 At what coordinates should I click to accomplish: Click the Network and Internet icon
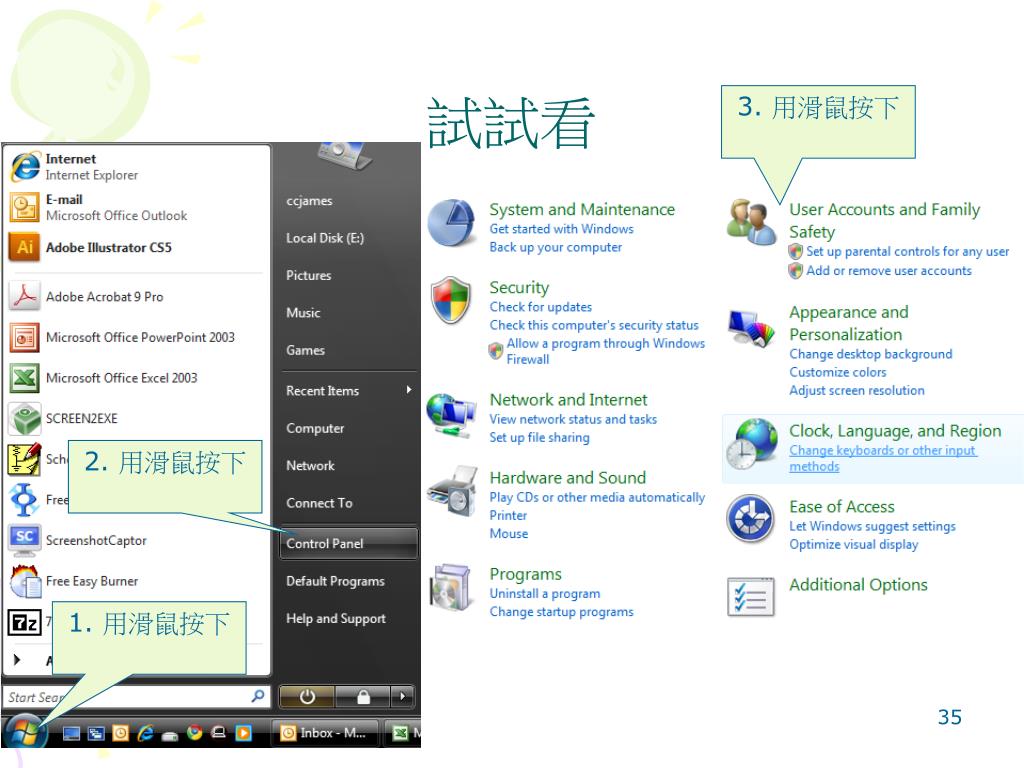(451, 415)
